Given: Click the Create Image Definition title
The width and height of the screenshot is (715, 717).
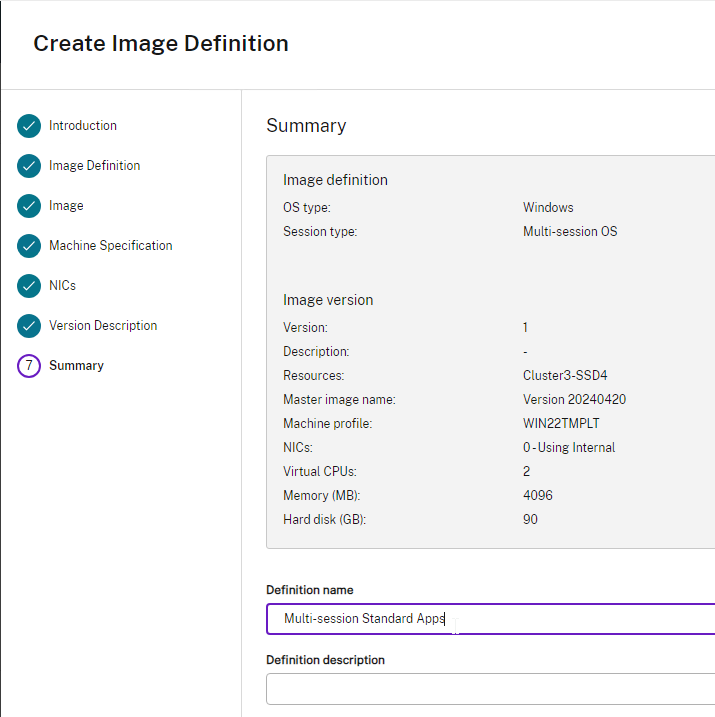Looking at the screenshot, I should 161,44.
